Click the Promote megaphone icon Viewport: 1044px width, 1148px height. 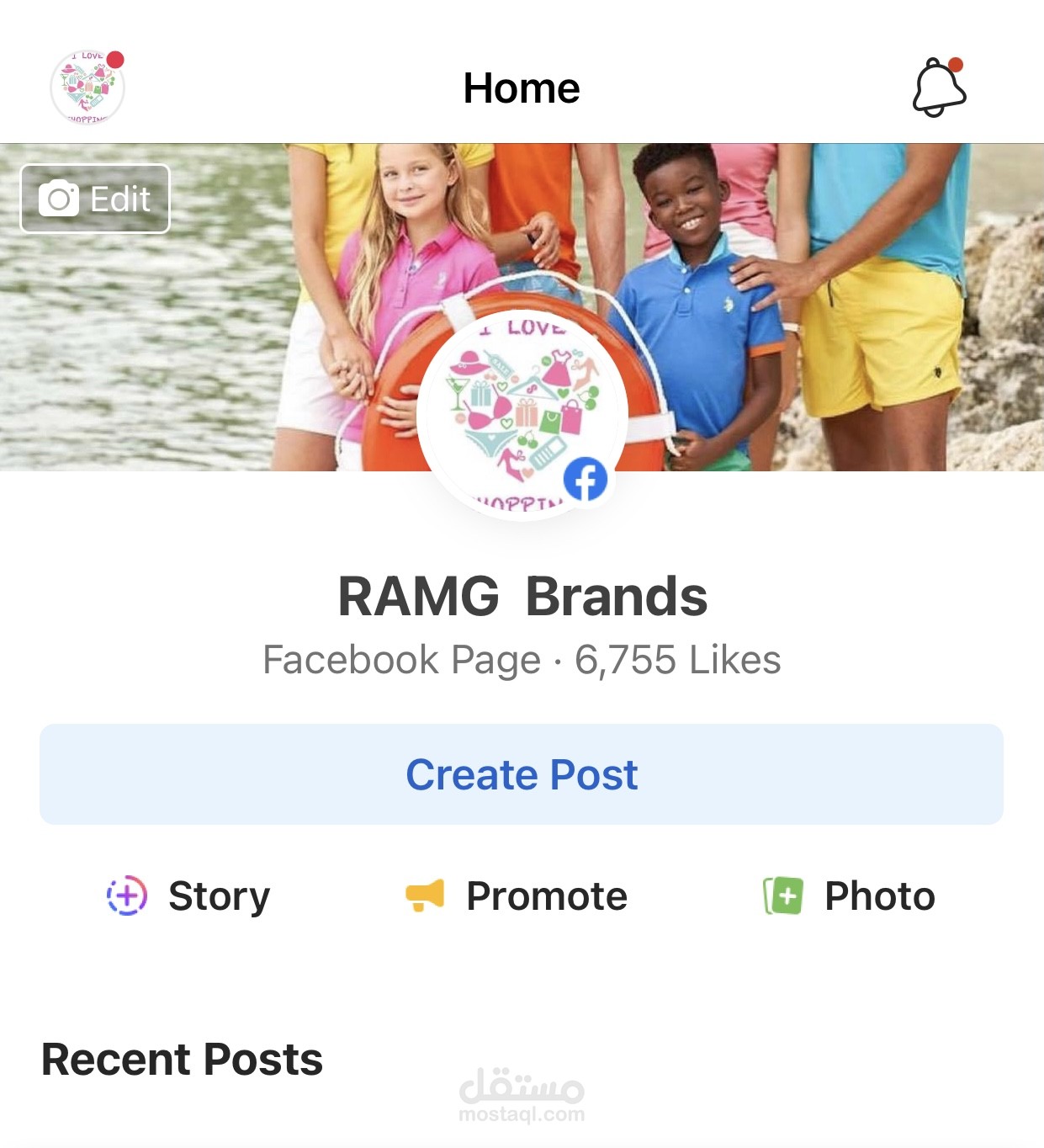[x=425, y=896]
